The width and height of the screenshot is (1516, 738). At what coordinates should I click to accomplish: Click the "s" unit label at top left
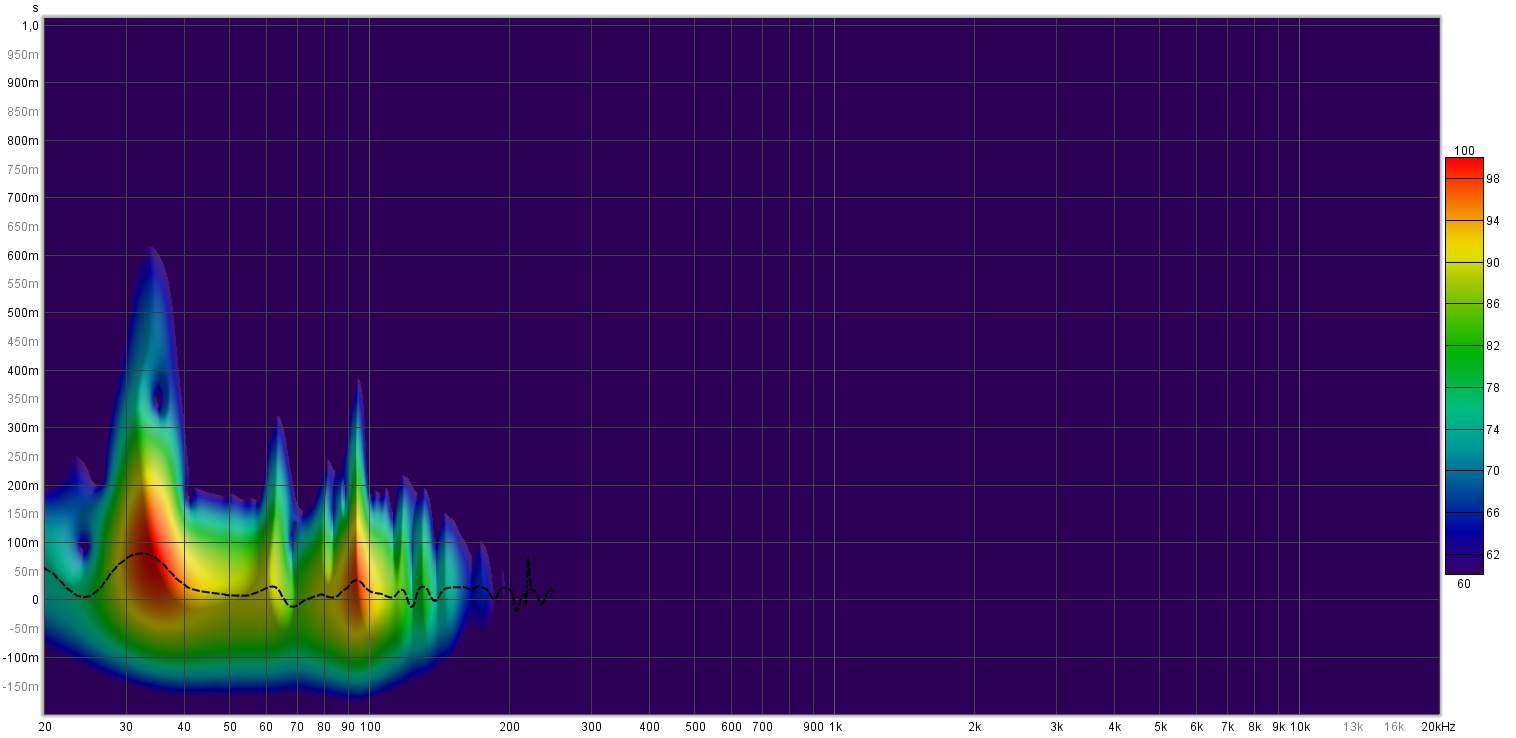point(35,8)
